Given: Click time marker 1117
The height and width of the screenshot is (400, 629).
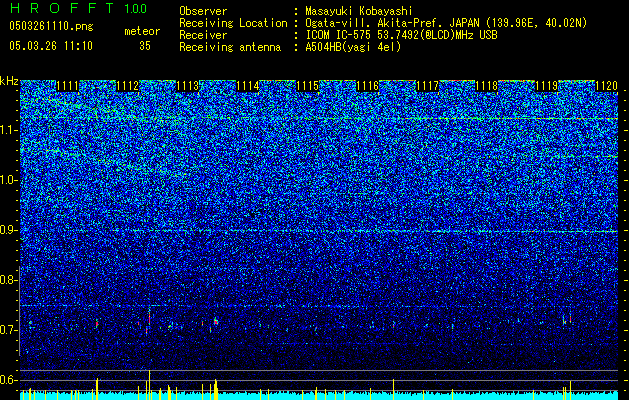Looking at the screenshot, I should (x=428, y=86).
